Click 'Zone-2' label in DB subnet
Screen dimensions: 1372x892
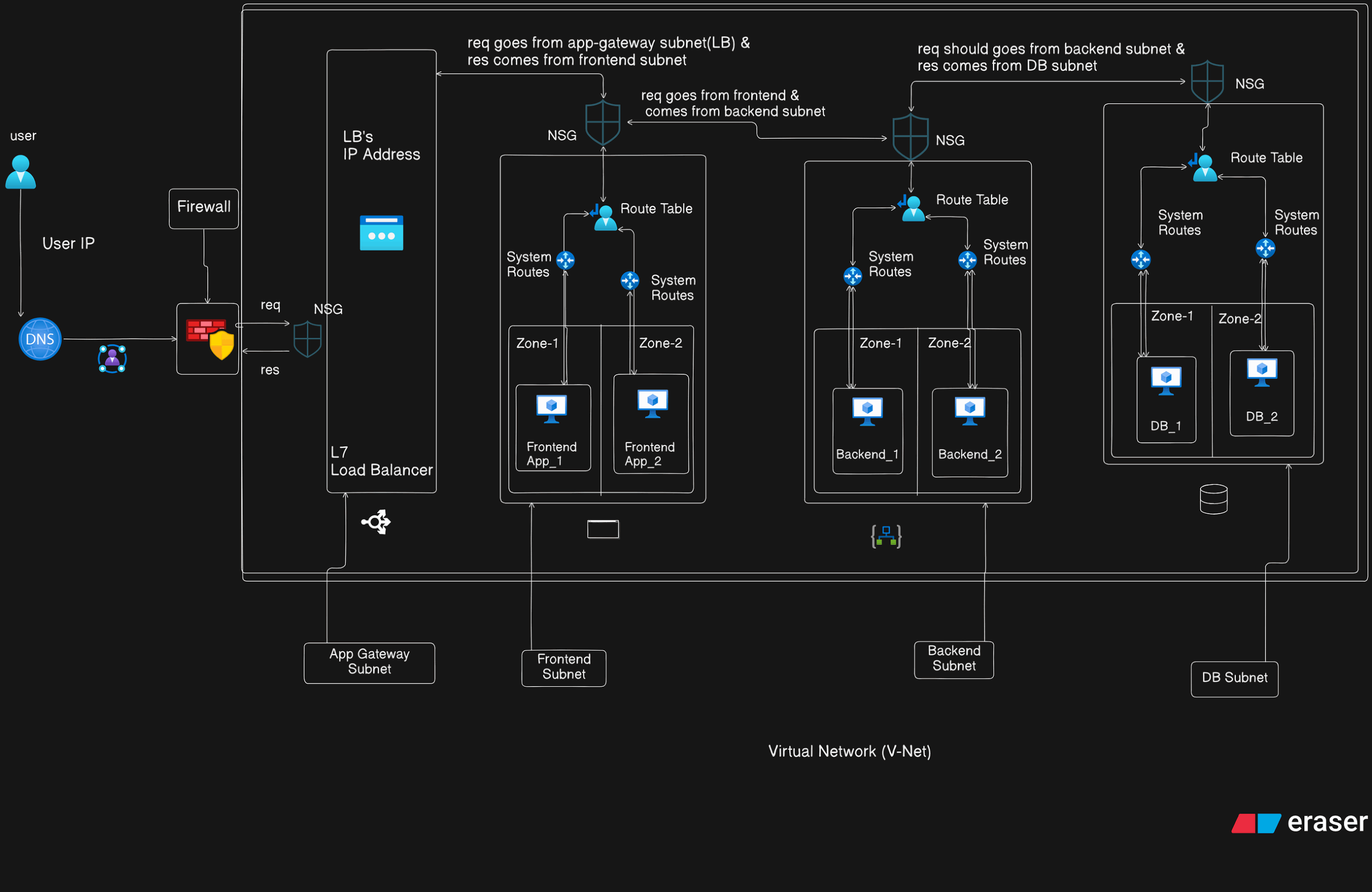click(x=1240, y=319)
